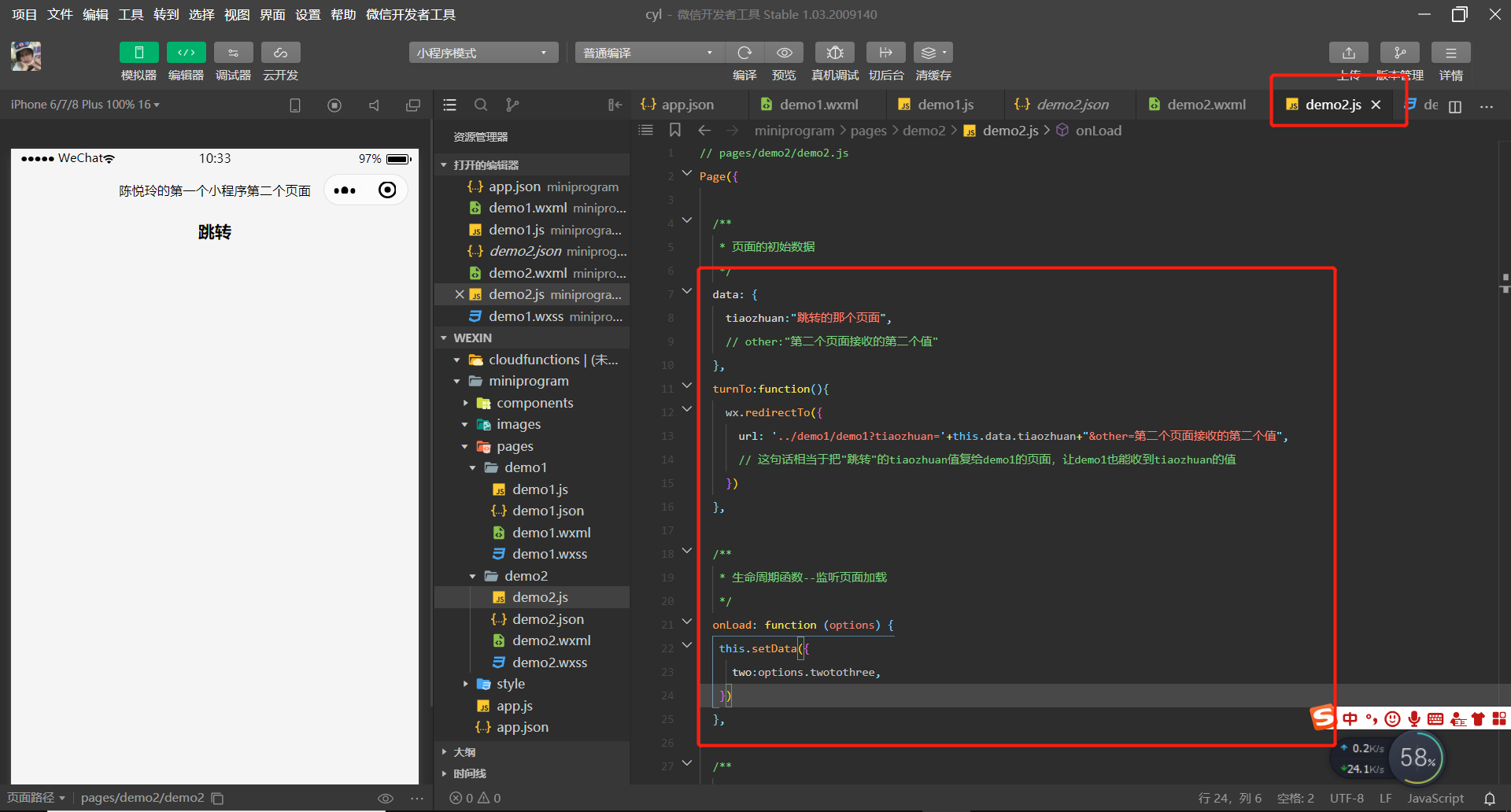The image size is (1511, 812).
Task: Click the simulator record icon
Action: coord(334,105)
